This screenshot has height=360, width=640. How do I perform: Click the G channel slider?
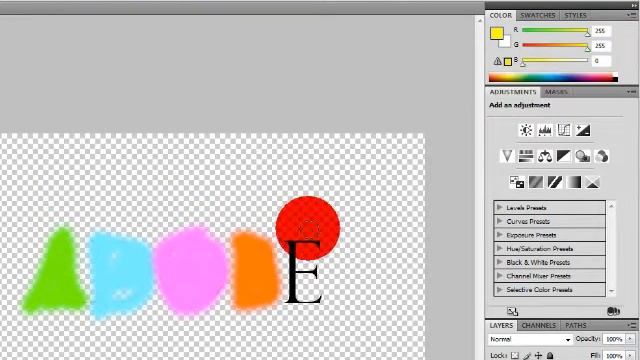[555, 45]
